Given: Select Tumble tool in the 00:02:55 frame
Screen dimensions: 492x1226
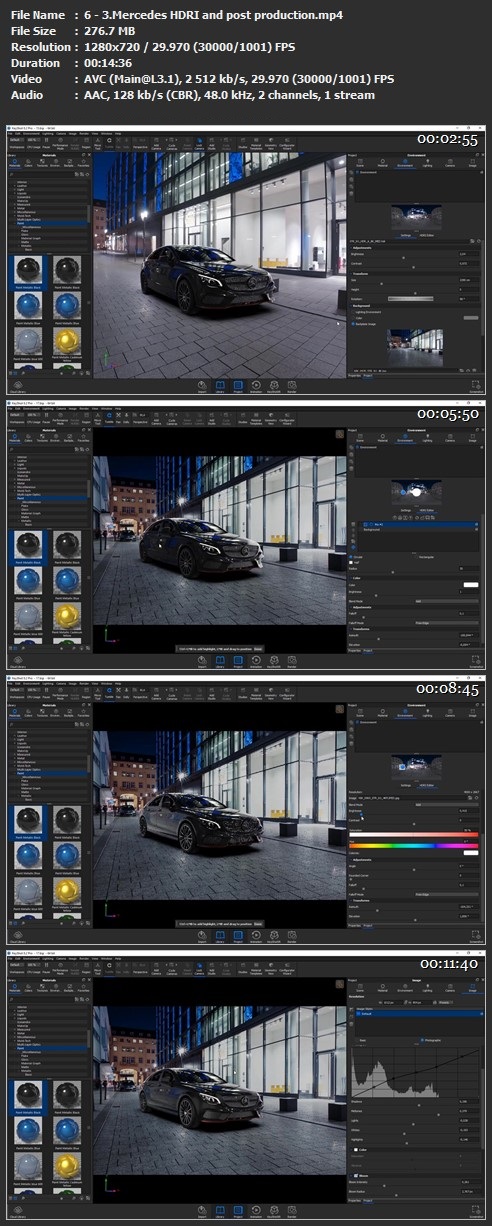Looking at the screenshot, I should [x=108, y=143].
